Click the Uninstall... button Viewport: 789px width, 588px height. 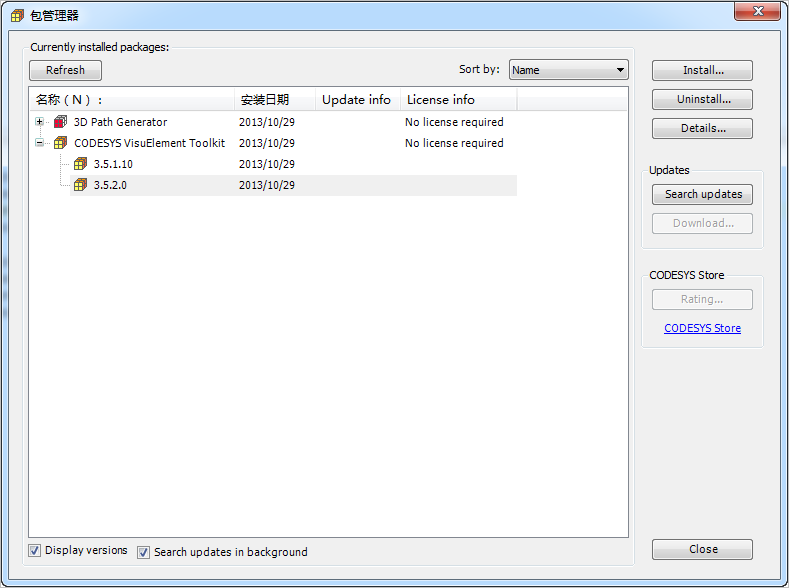[x=702, y=99]
